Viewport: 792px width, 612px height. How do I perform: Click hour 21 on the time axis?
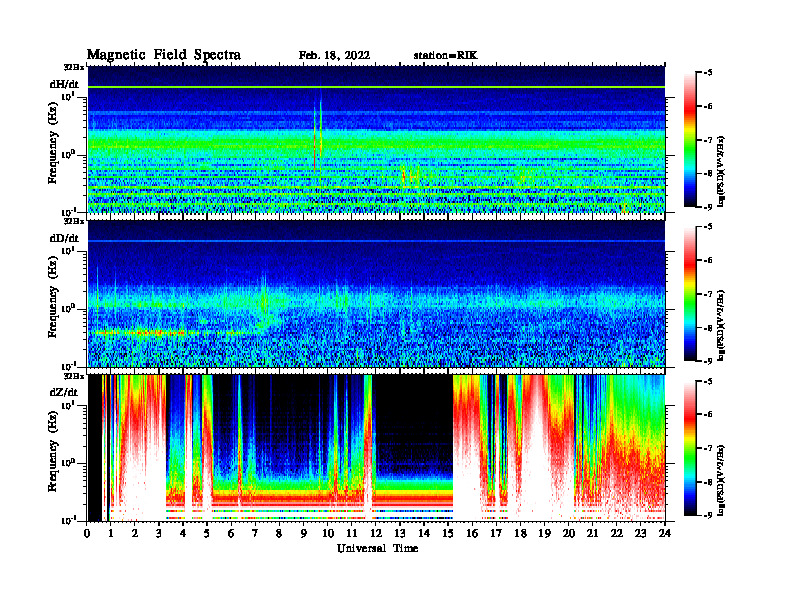592,533
